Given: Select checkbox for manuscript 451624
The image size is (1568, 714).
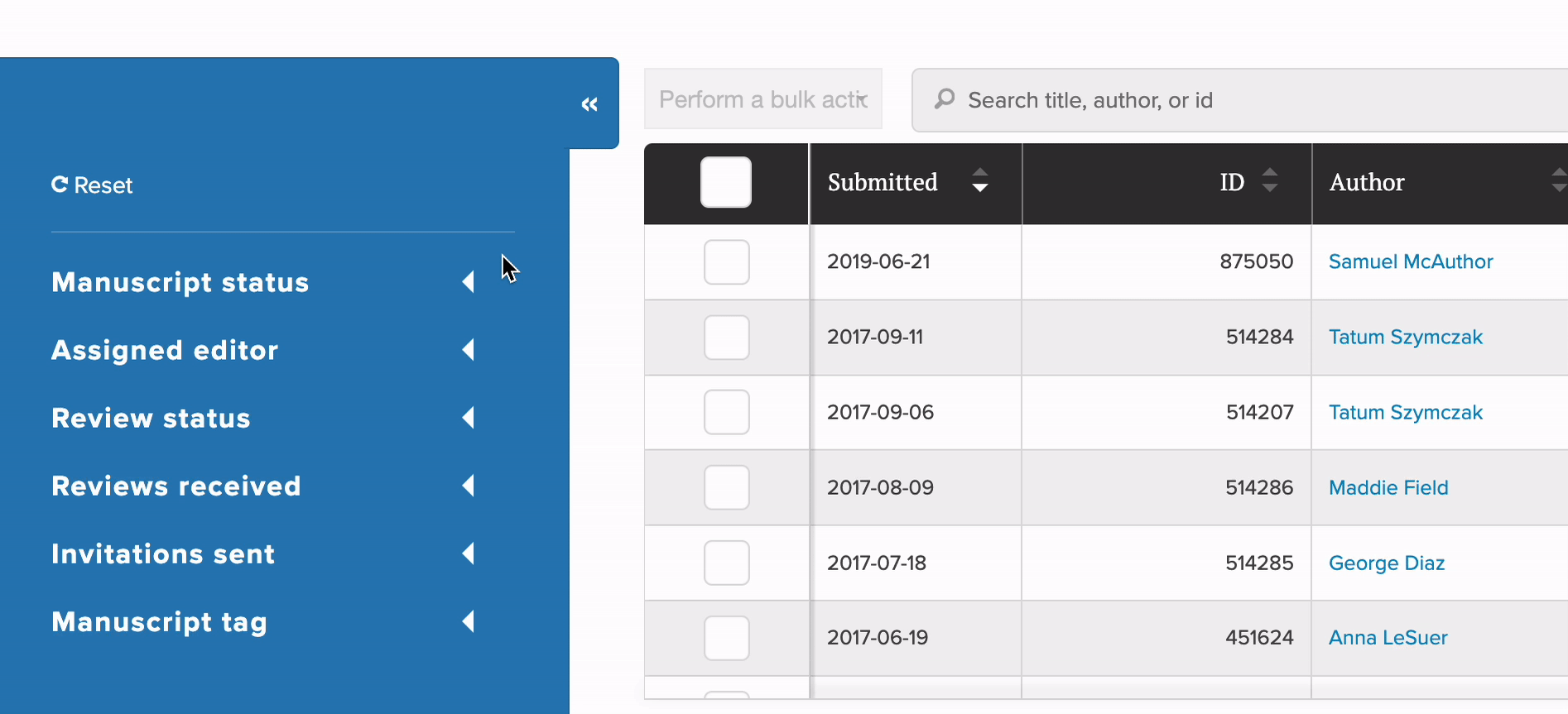Looking at the screenshot, I should coord(727,638).
